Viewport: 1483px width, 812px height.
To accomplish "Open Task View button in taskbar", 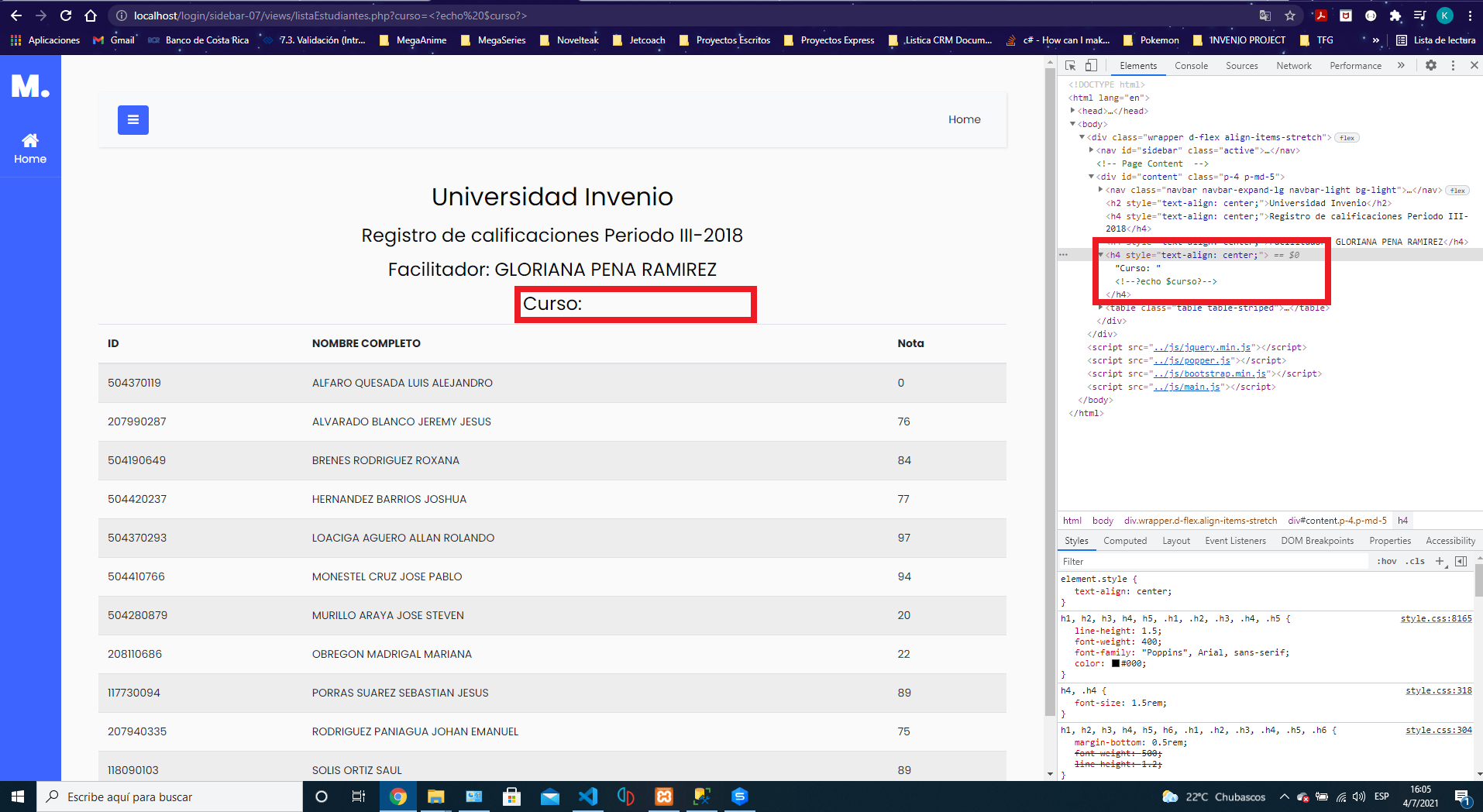I will 358,797.
